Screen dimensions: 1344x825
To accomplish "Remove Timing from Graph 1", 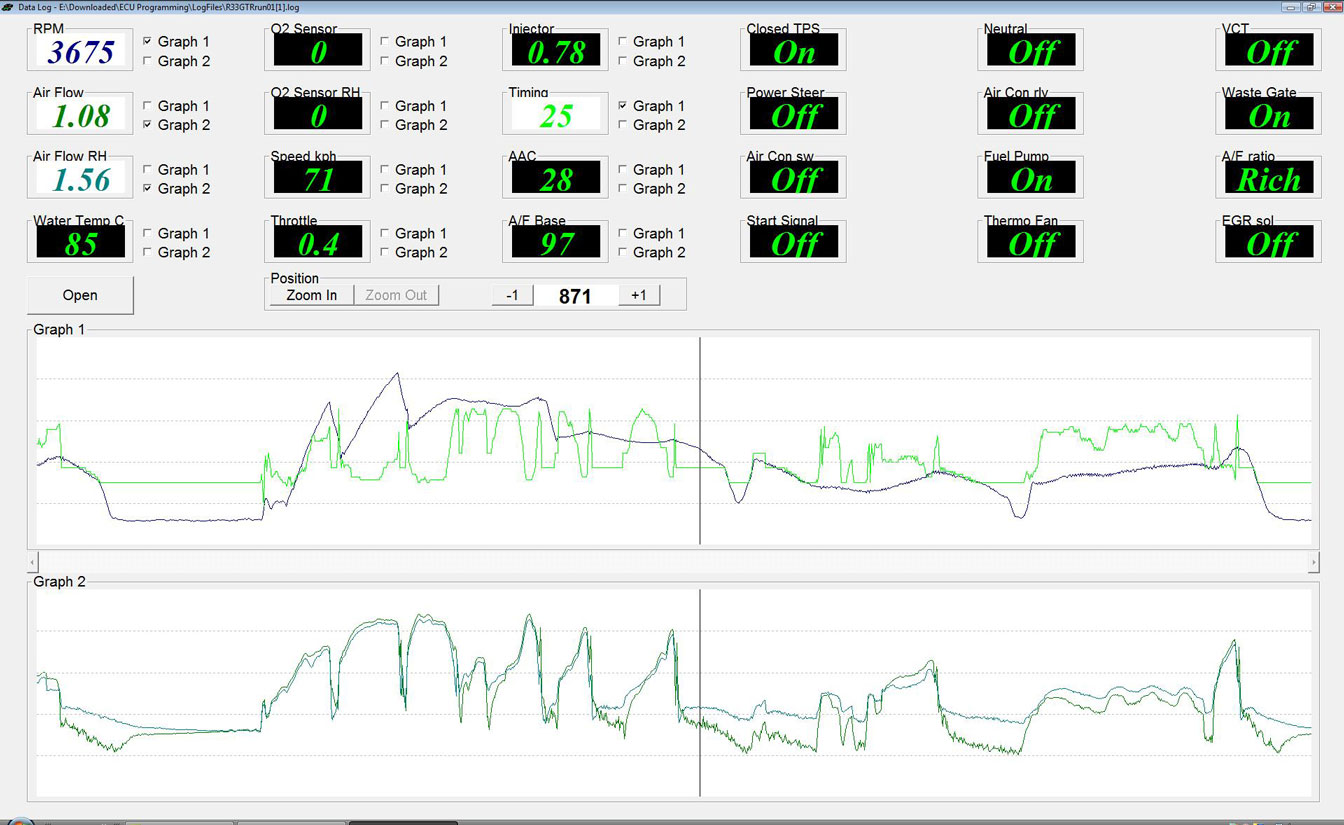I will 623,106.
